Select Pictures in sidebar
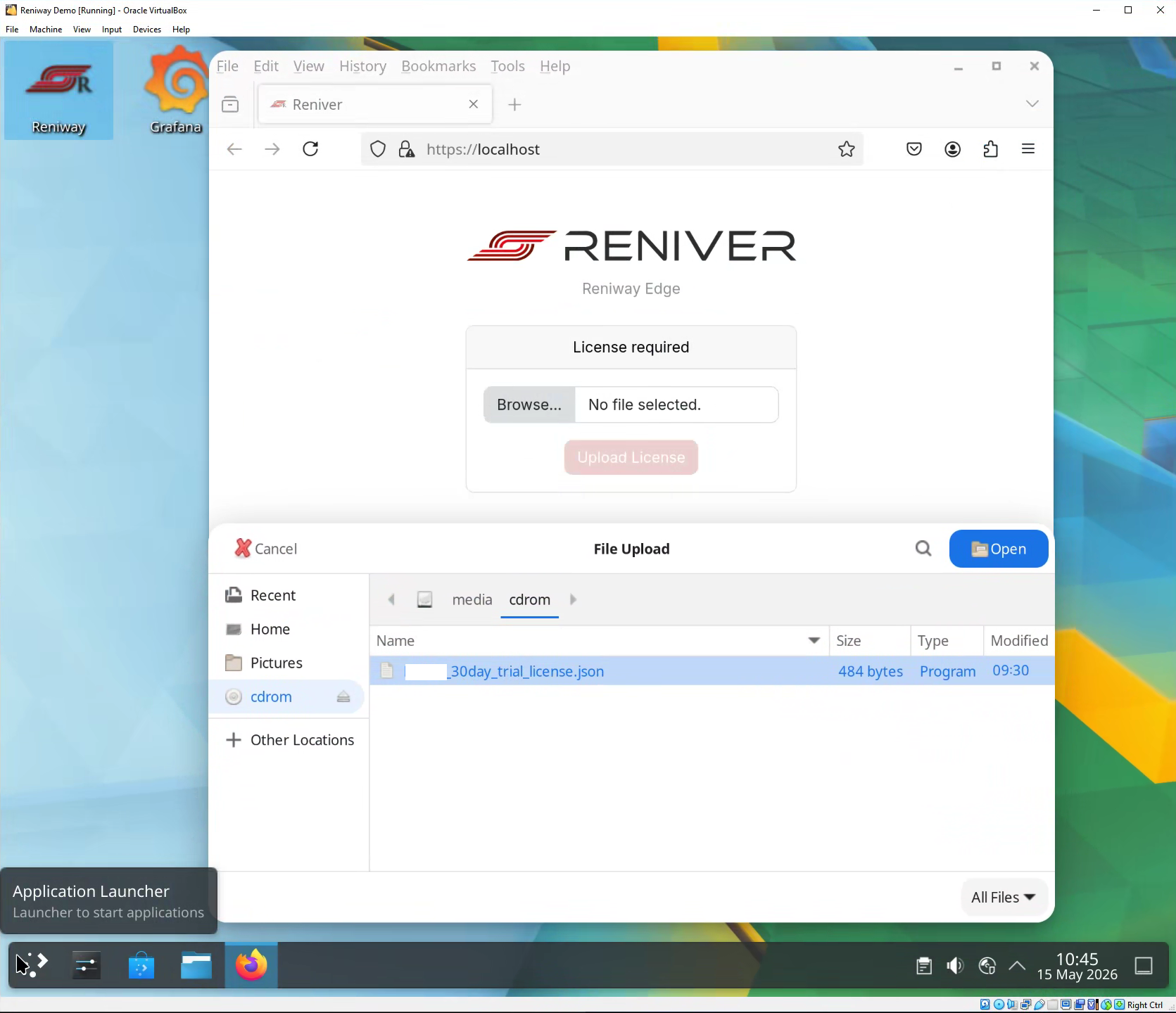This screenshot has height=1013, width=1176. [x=287, y=663]
